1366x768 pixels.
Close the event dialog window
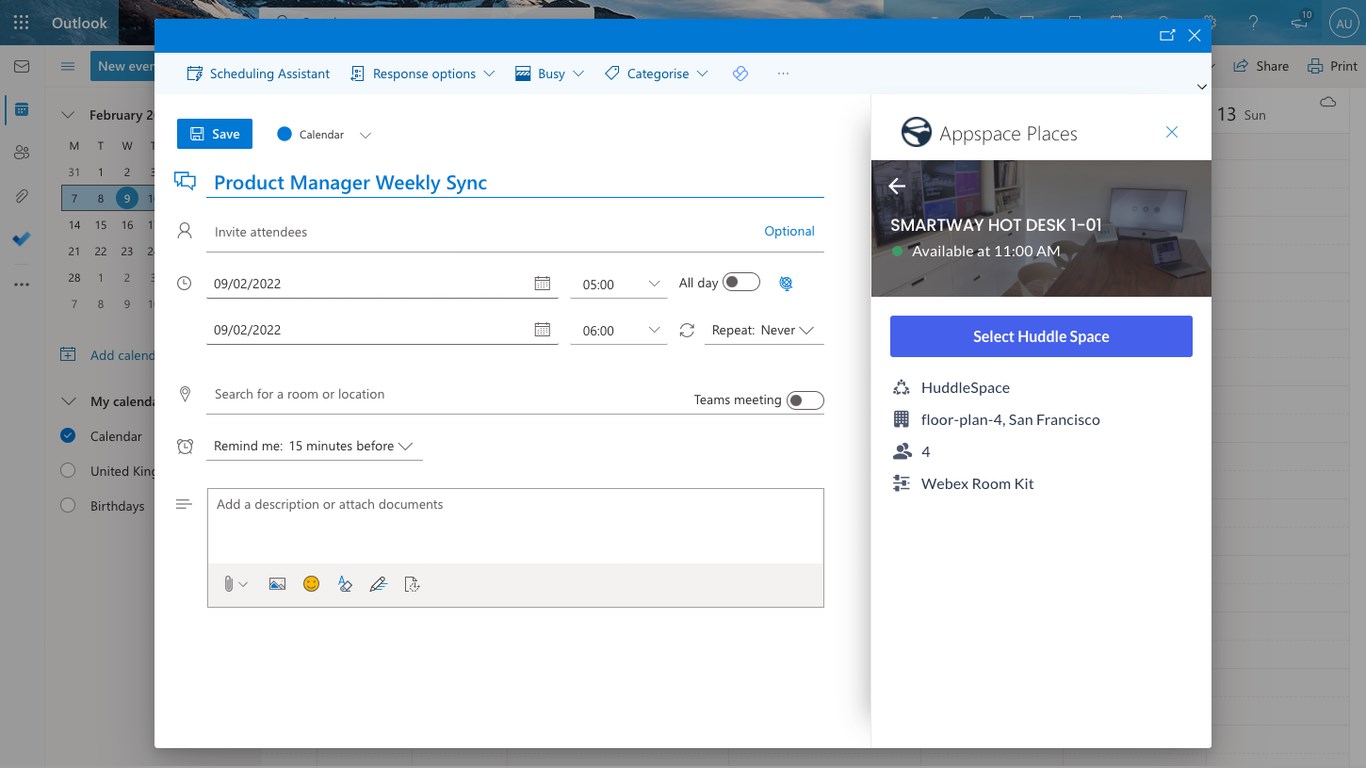(1194, 35)
